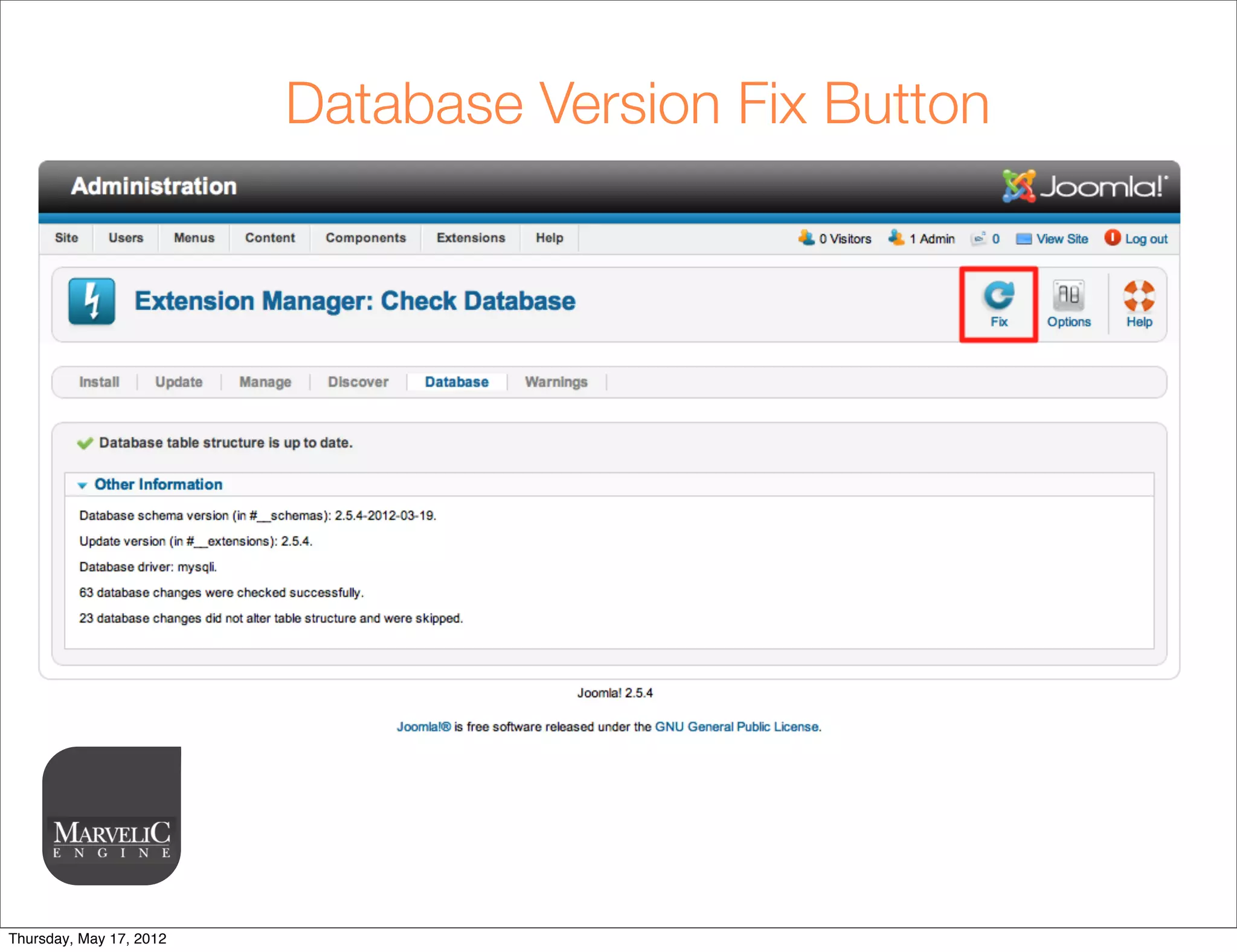Image resolution: width=1237 pixels, height=952 pixels.
Task: Click the Other Information heading
Action: tap(158, 484)
